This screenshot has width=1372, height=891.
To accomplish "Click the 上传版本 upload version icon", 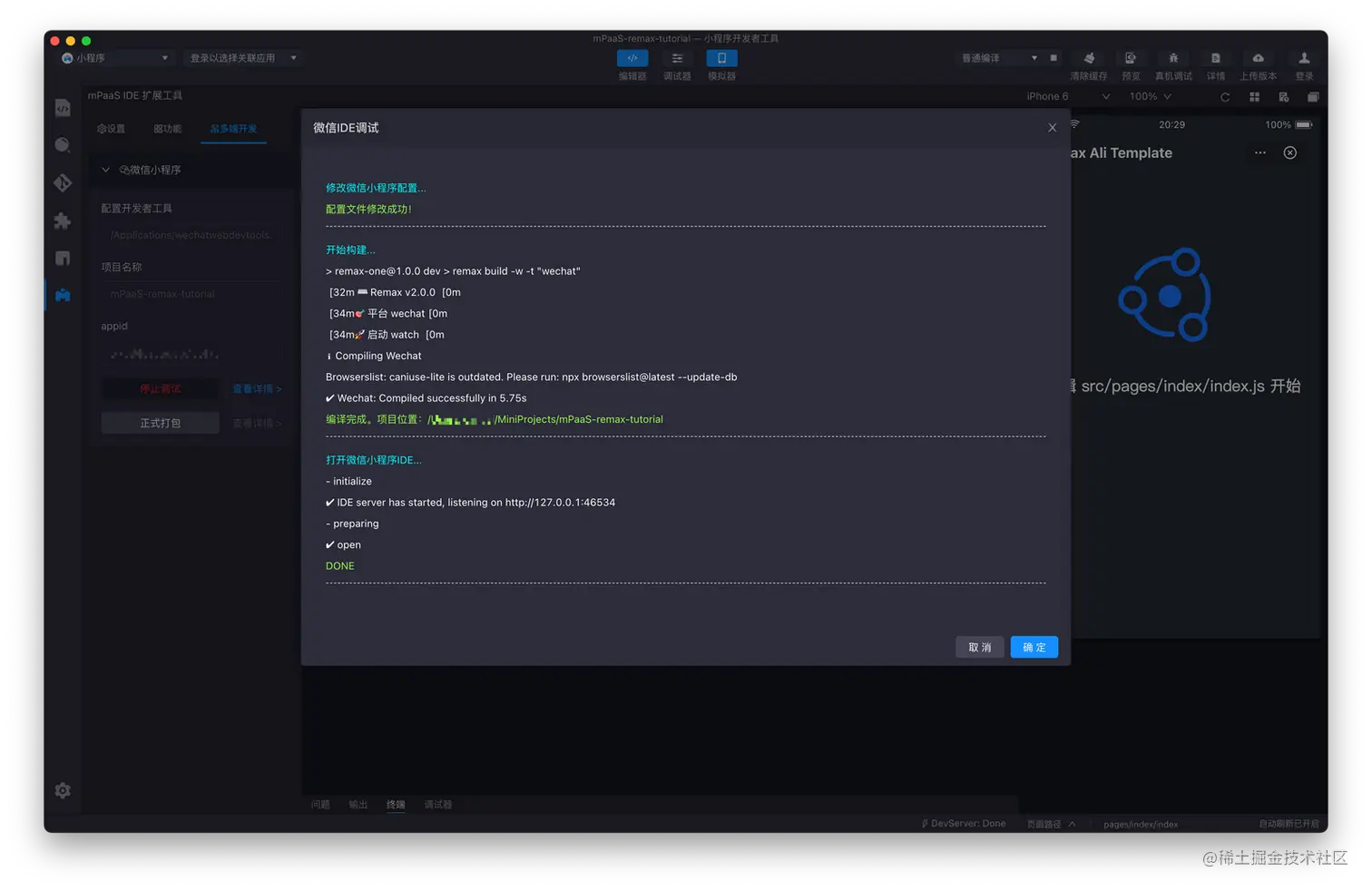I will [1259, 58].
